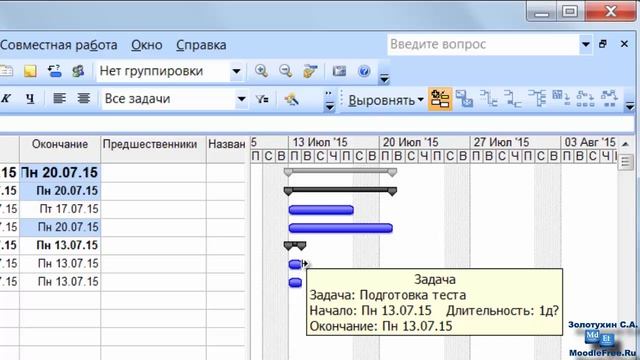This screenshot has height=360, width=640.
Task: Click the blue Gantt bar ending Friday 17 July
Action: (321, 210)
